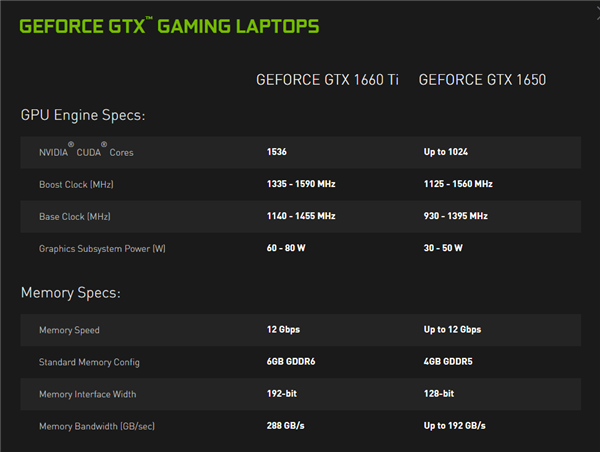Click the 60 - 80 W power value
Viewport: 600px width, 452px height.
tap(286, 248)
